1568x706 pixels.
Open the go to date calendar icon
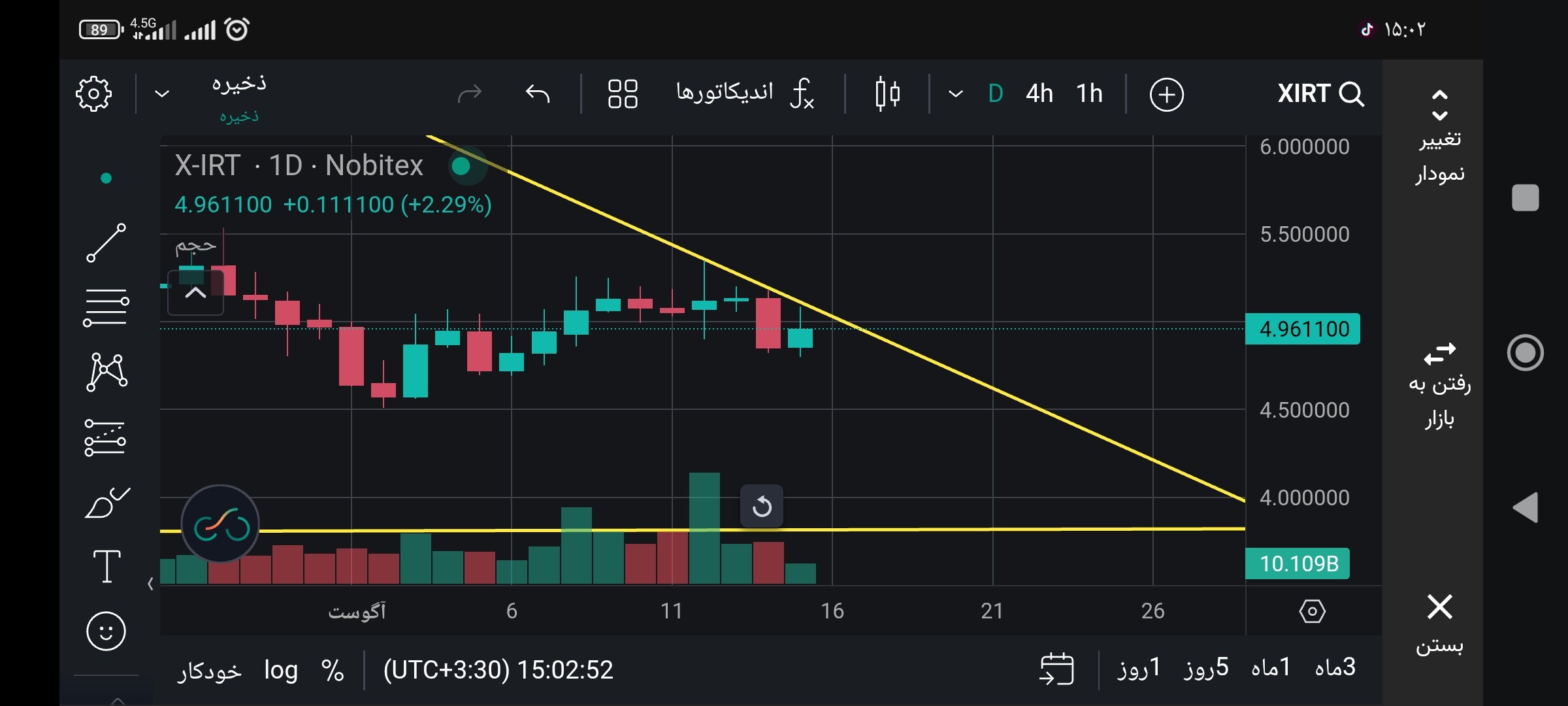coord(1057,669)
